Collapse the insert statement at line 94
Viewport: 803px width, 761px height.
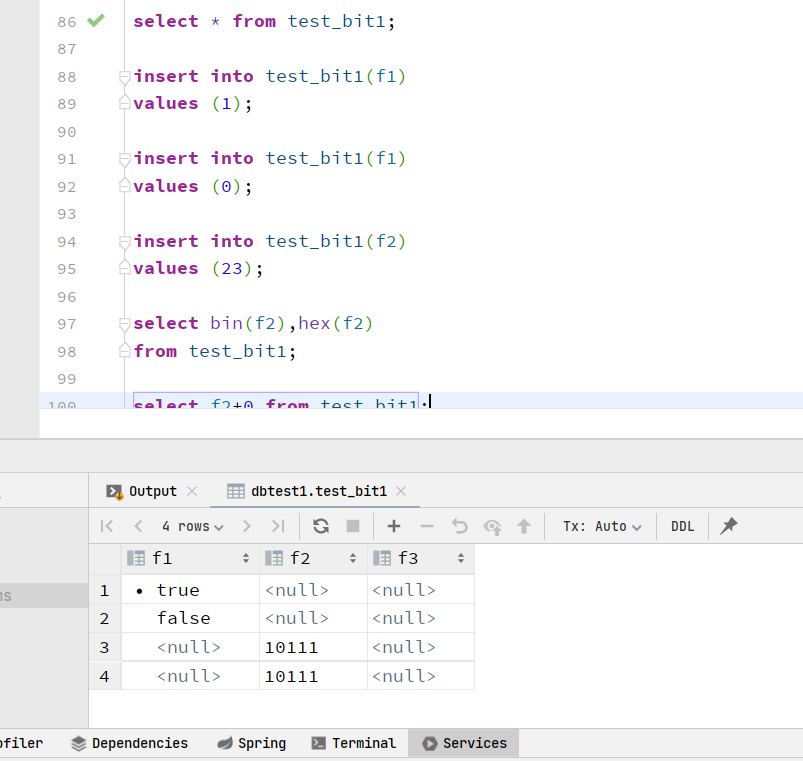[124, 242]
